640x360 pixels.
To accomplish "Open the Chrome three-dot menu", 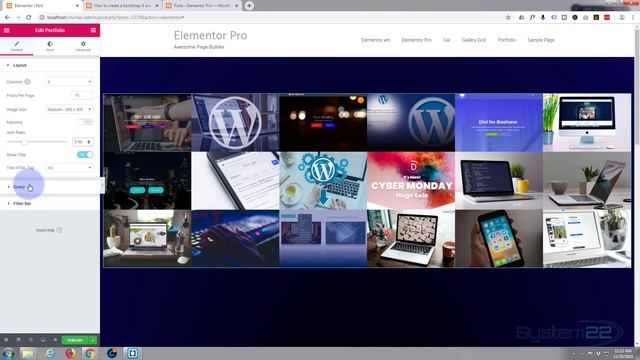I will (633, 18).
